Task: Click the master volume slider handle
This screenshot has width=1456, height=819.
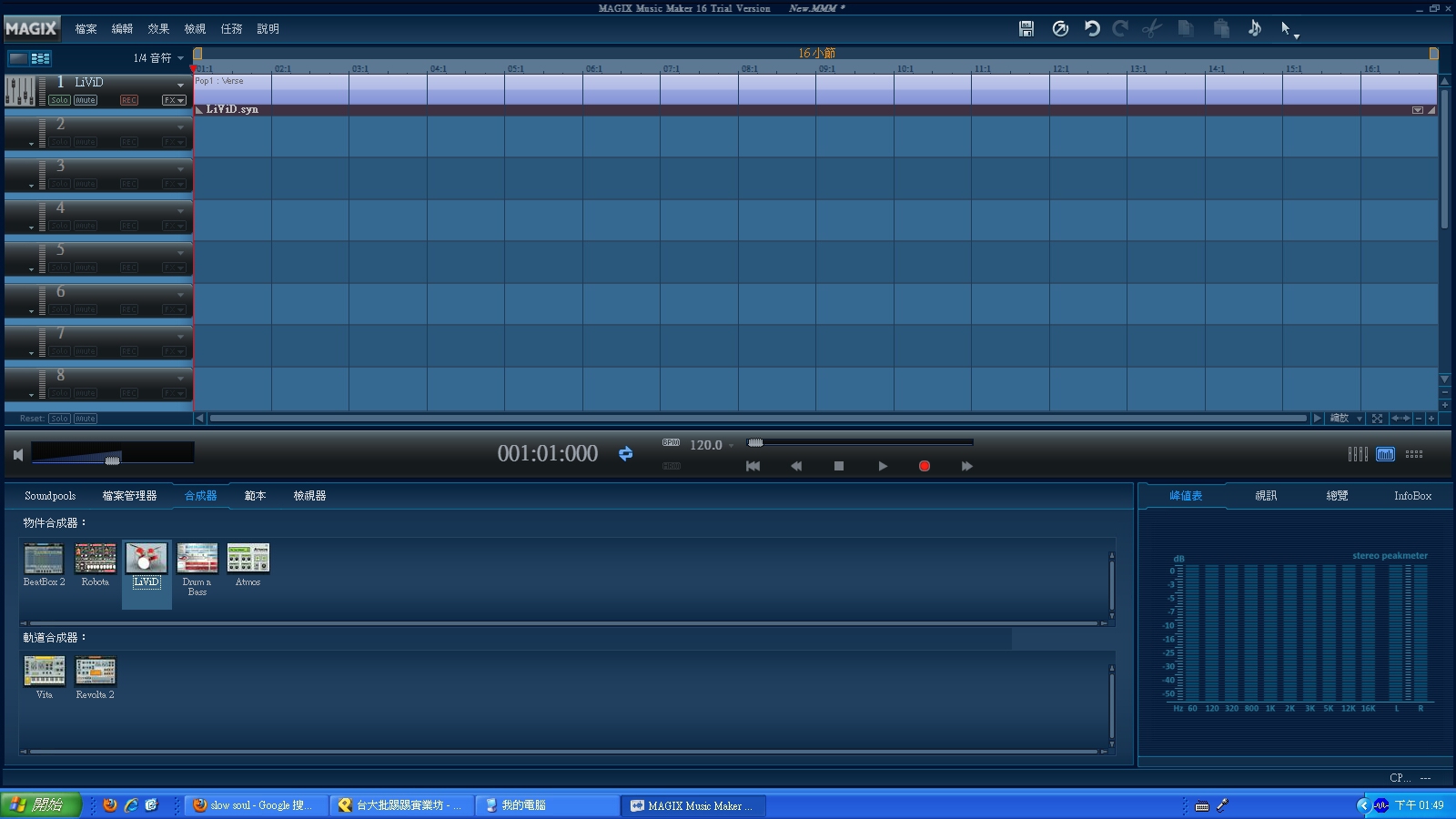Action: tap(112, 460)
